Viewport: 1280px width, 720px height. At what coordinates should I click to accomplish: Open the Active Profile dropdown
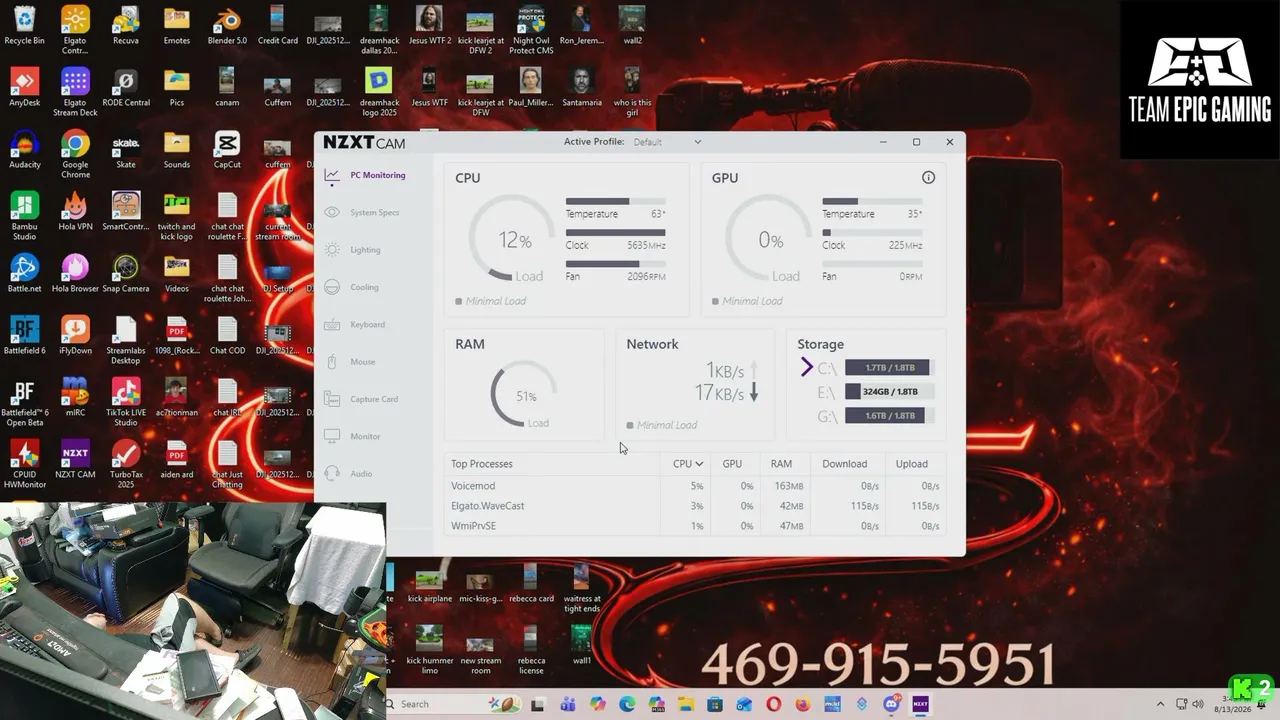point(667,142)
